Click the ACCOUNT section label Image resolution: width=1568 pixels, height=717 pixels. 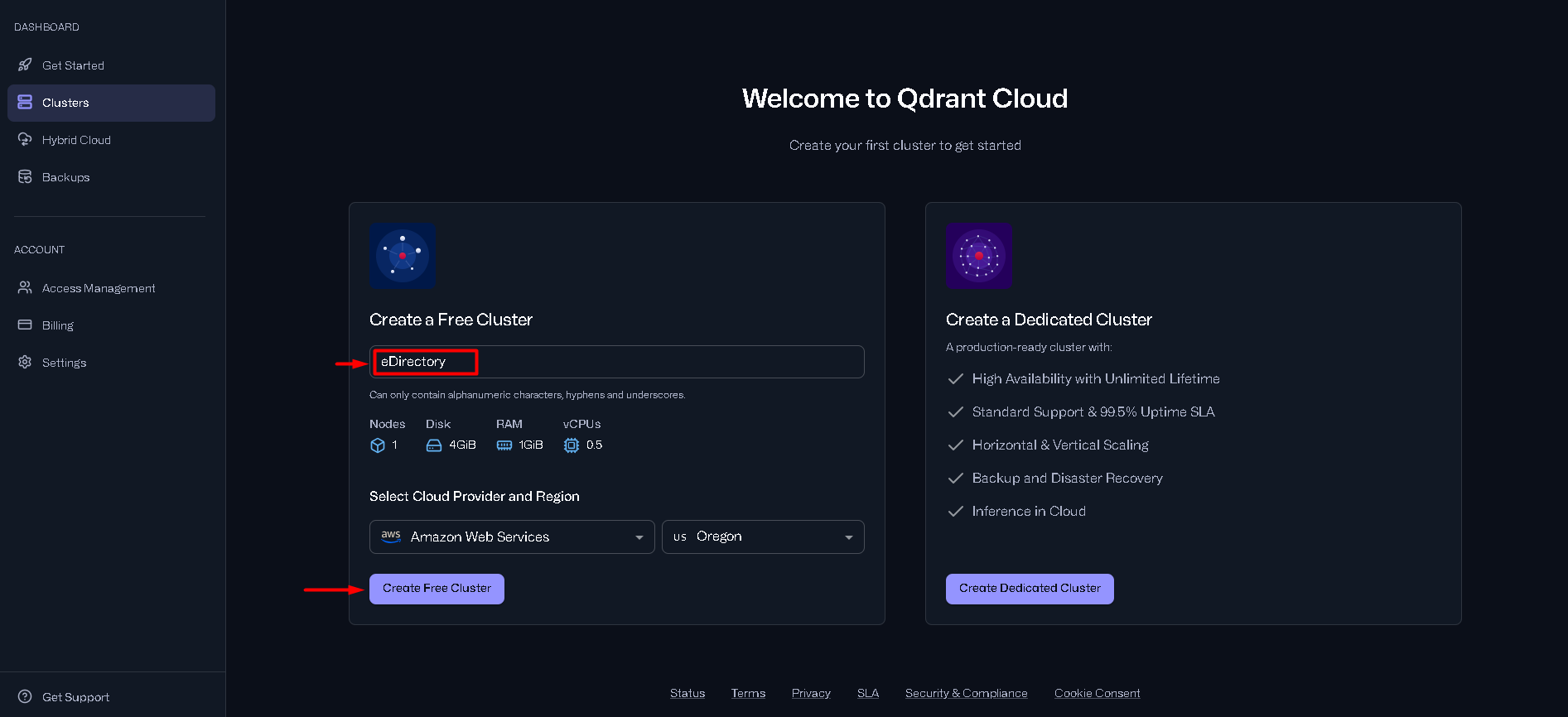39,250
